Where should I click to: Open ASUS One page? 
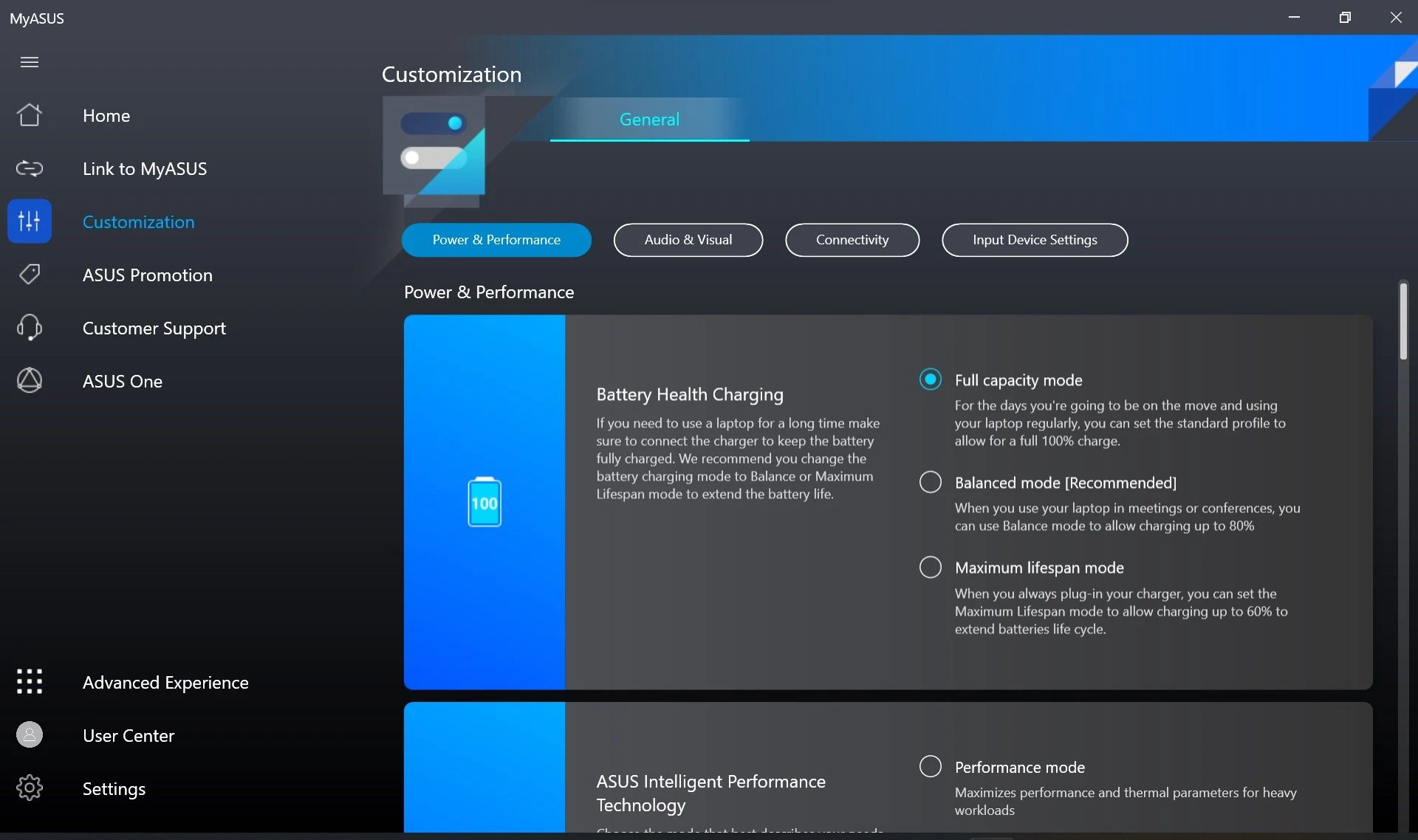[123, 382]
